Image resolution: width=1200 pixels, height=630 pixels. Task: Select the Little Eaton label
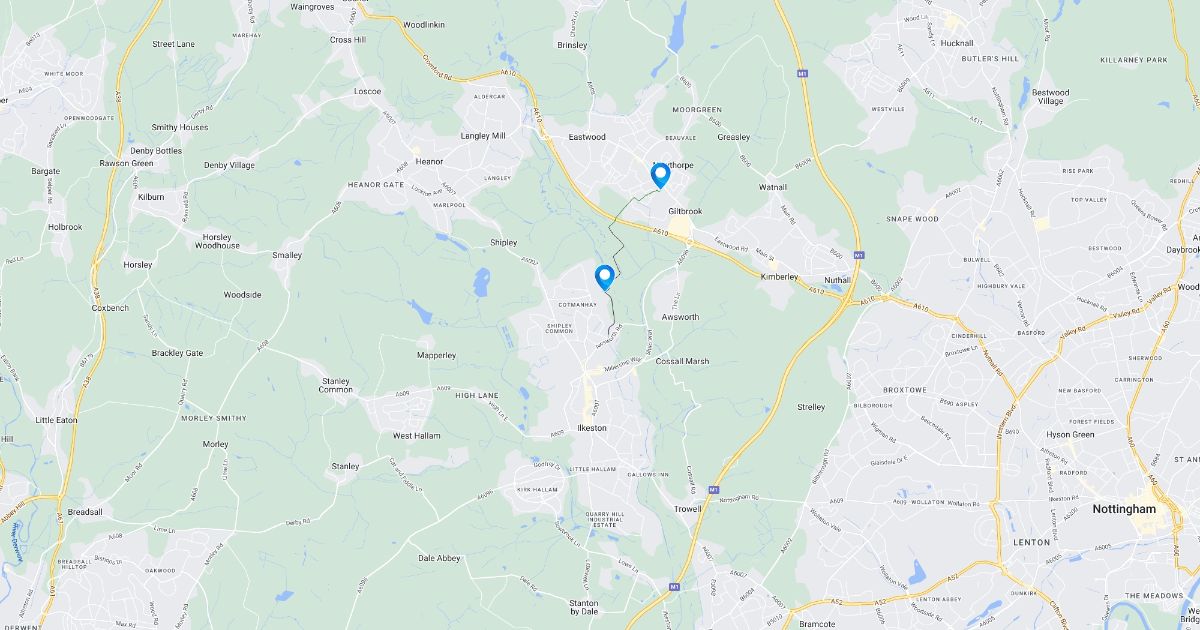click(x=56, y=420)
